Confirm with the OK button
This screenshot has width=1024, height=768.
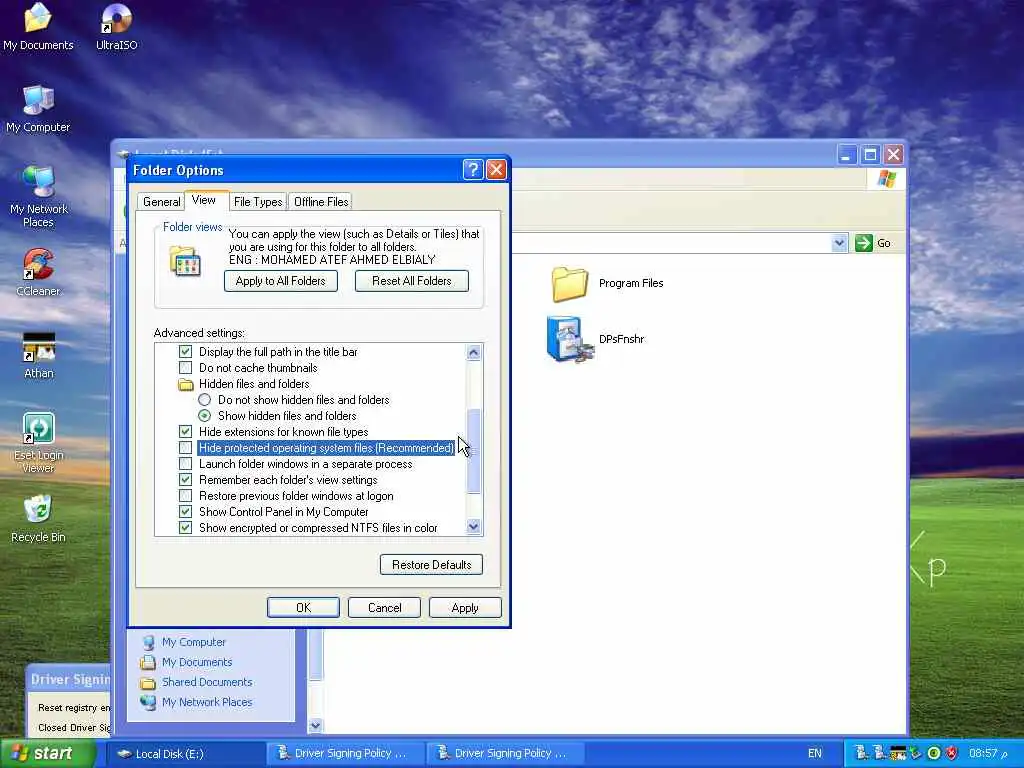(x=303, y=608)
